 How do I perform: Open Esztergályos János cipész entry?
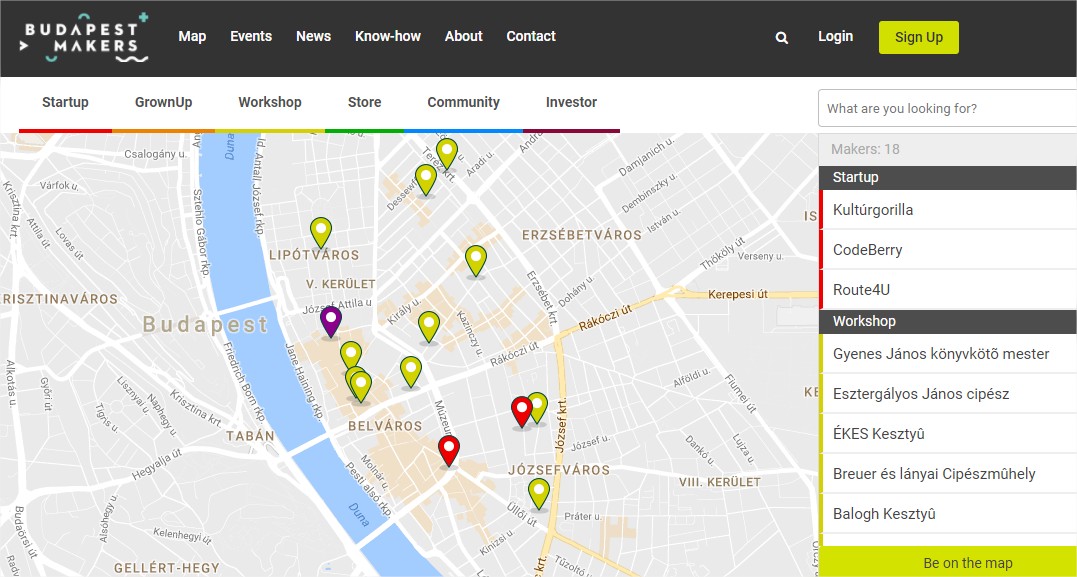[948, 394]
